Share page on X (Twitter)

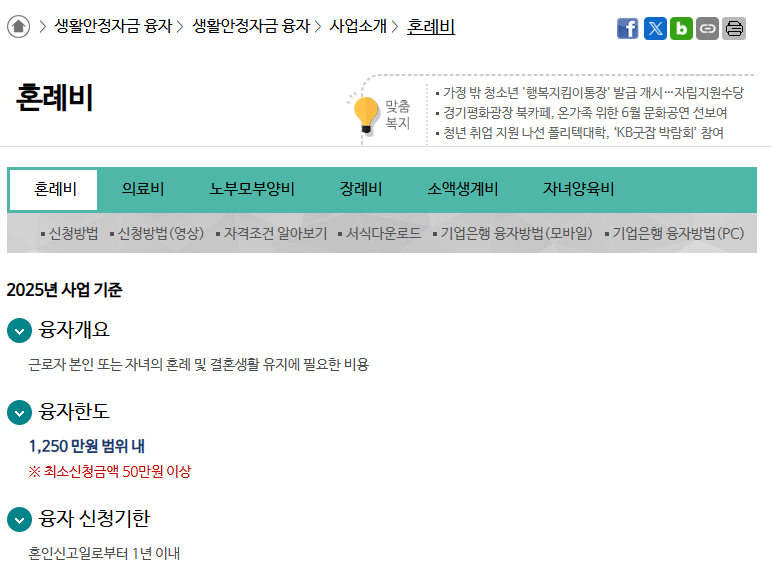click(x=654, y=29)
